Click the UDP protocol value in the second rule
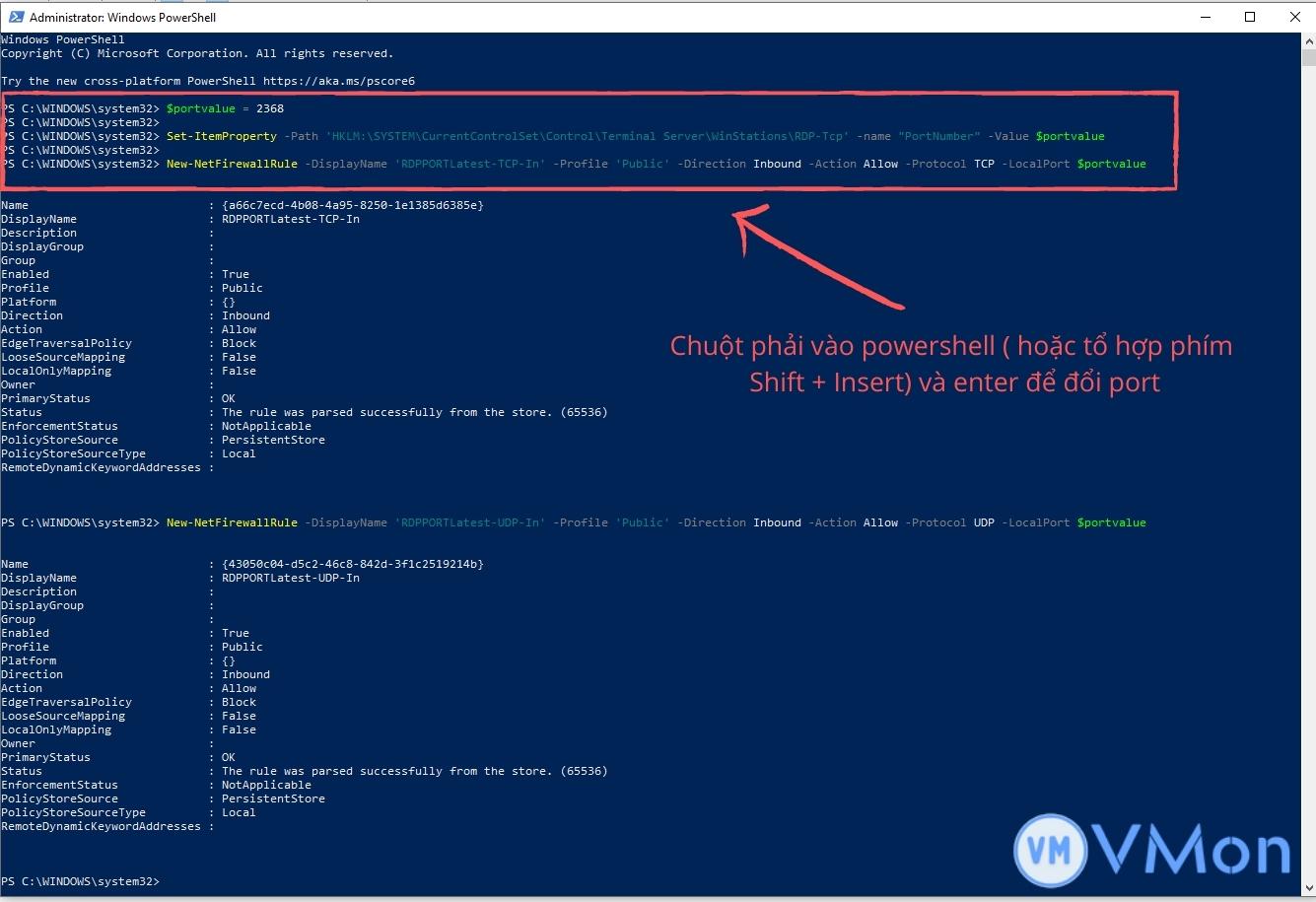1316x902 pixels. click(984, 522)
